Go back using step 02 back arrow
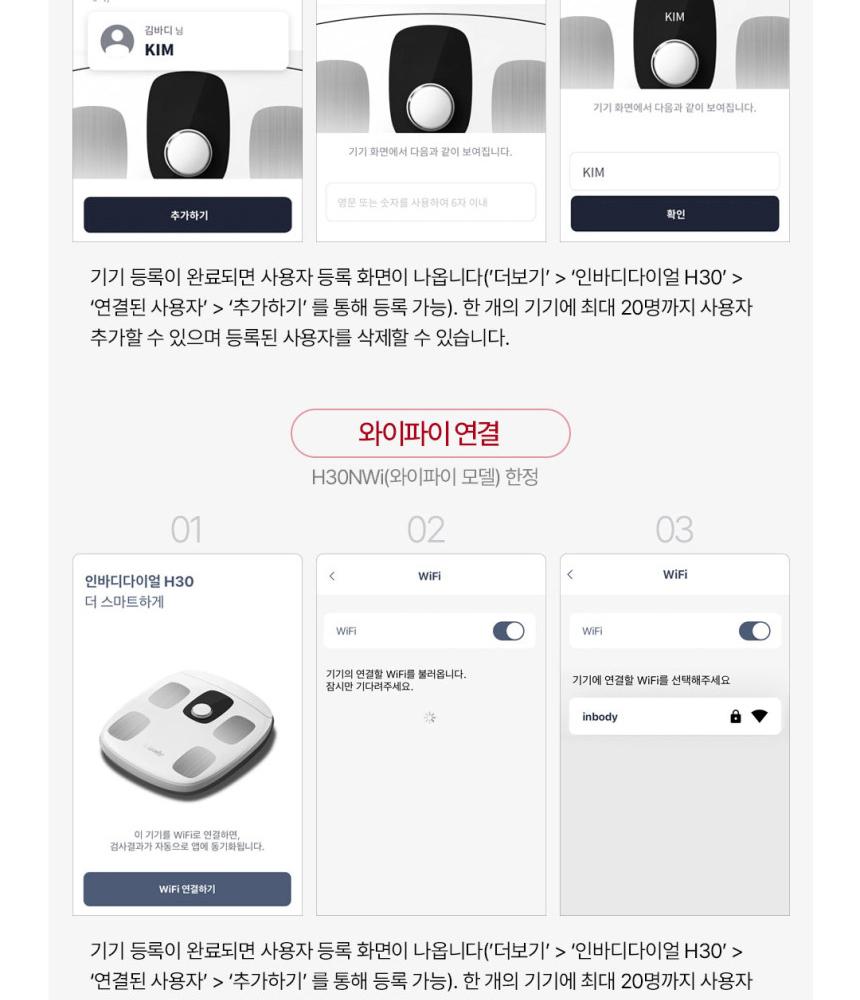860x1000 pixels. pos(332,576)
